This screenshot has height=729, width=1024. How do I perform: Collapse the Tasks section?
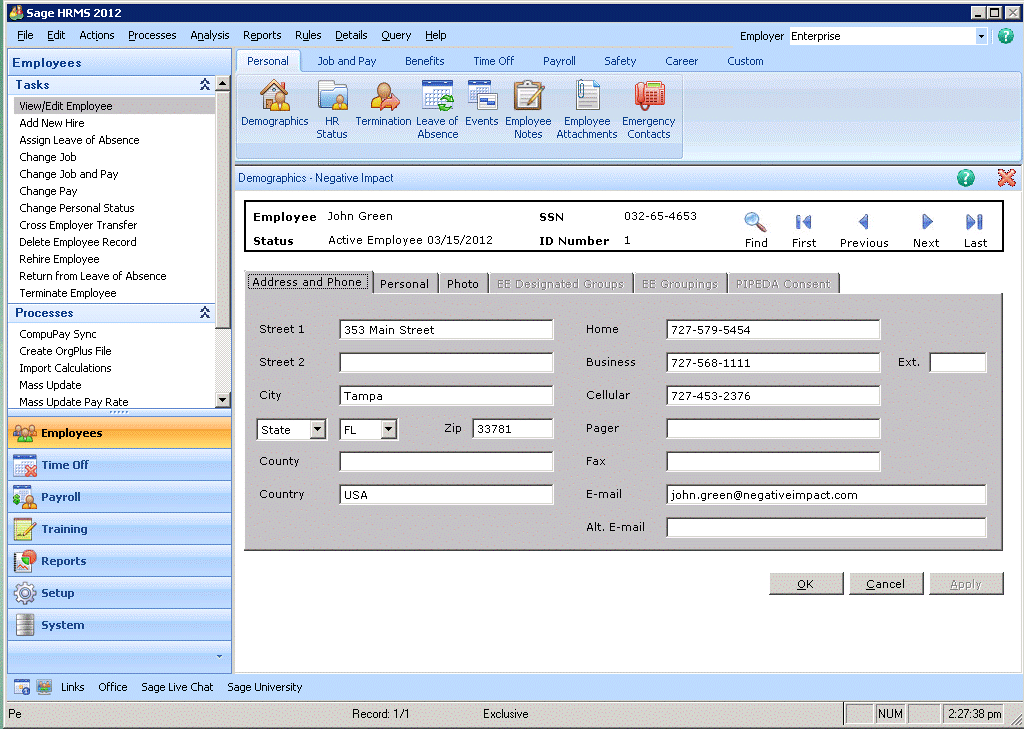[205, 85]
